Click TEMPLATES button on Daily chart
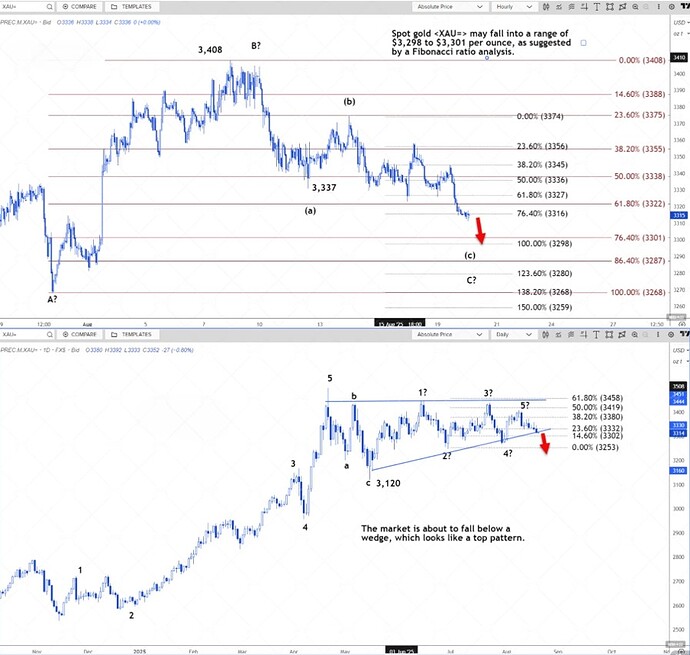 [131, 335]
